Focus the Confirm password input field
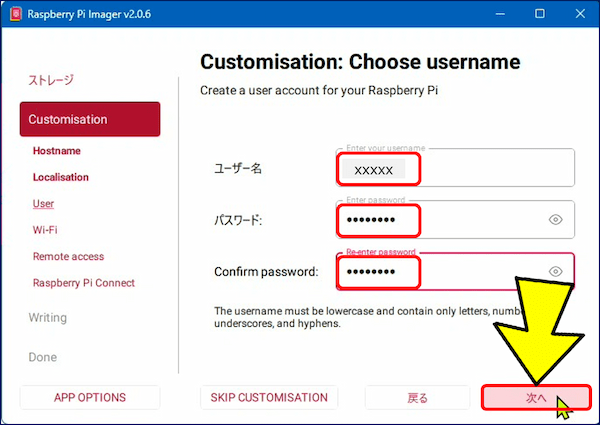The height and width of the screenshot is (425, 600). [x=455, y=271]
